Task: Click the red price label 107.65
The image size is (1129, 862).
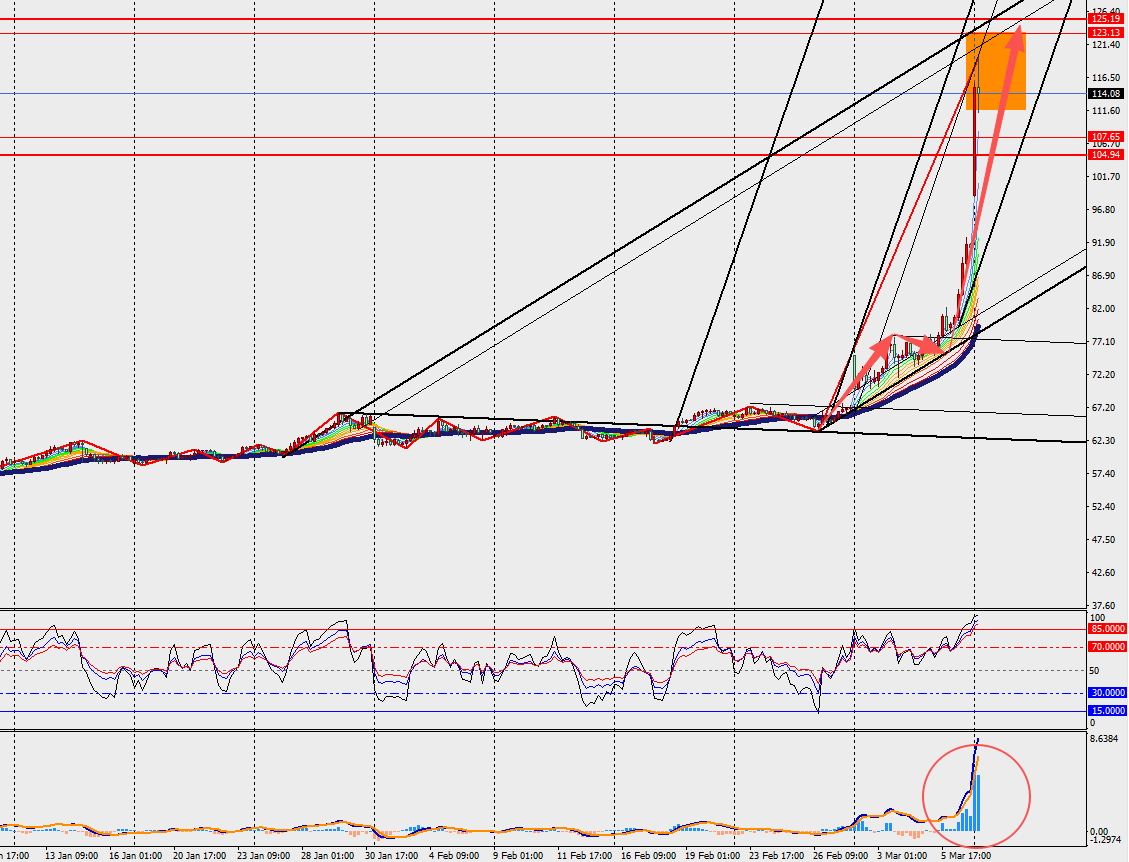Action: click(1106, 137)
